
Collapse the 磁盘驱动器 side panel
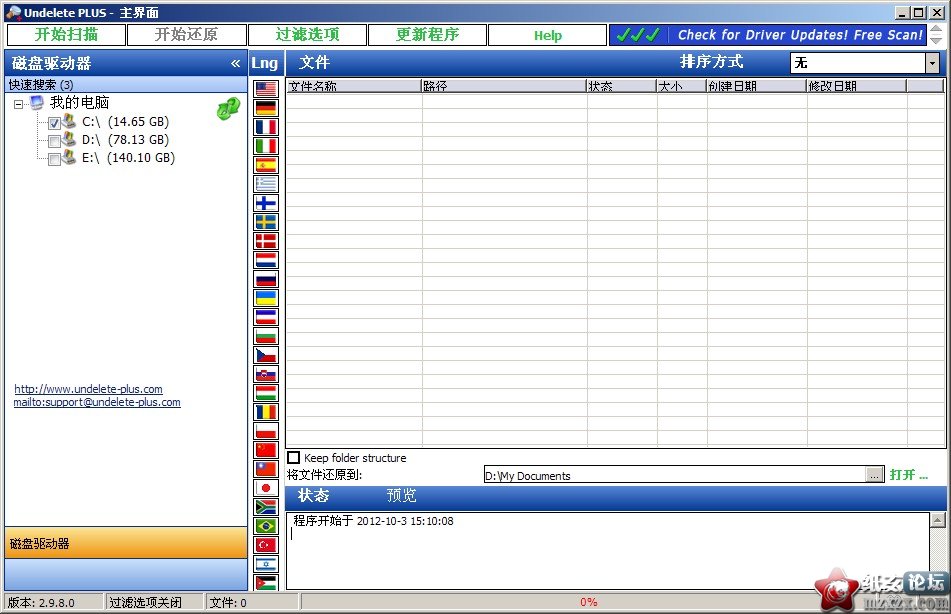[235, 63]
